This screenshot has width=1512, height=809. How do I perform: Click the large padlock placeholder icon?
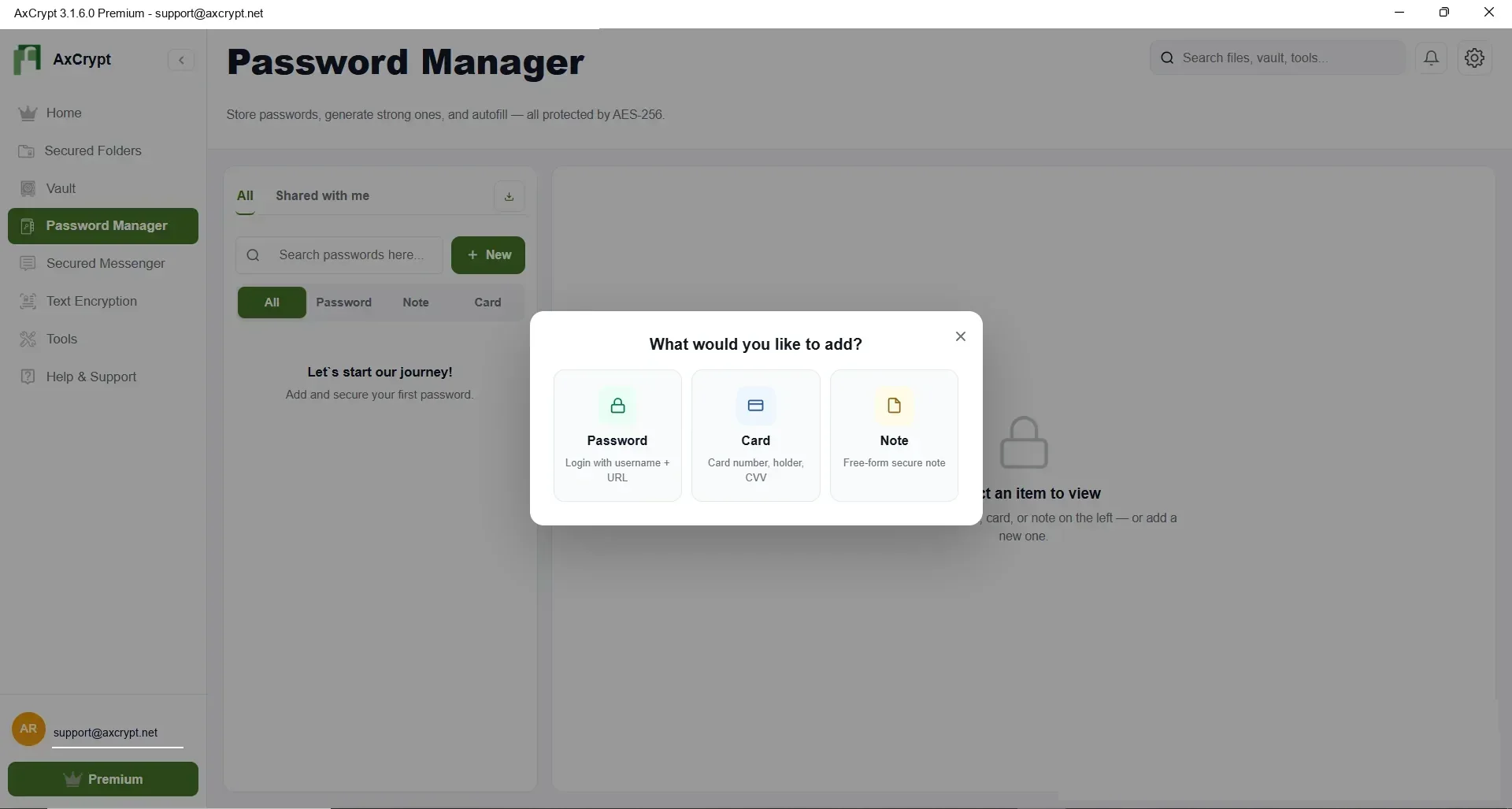point(1024,443)
